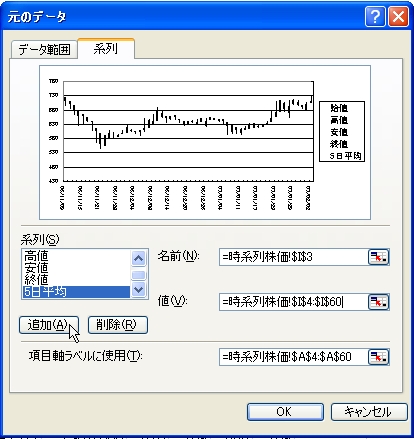This screenshot has height=439, width=414.
Task: Open the help question mark button
Action: click(x=375, y=16)
